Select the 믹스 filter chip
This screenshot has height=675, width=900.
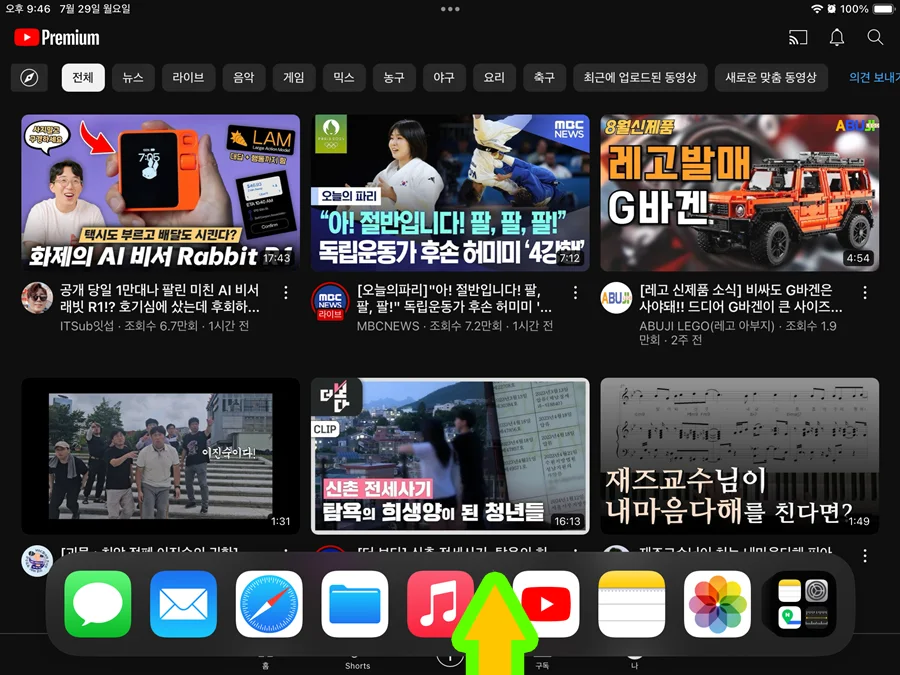(x=344, y=77)
